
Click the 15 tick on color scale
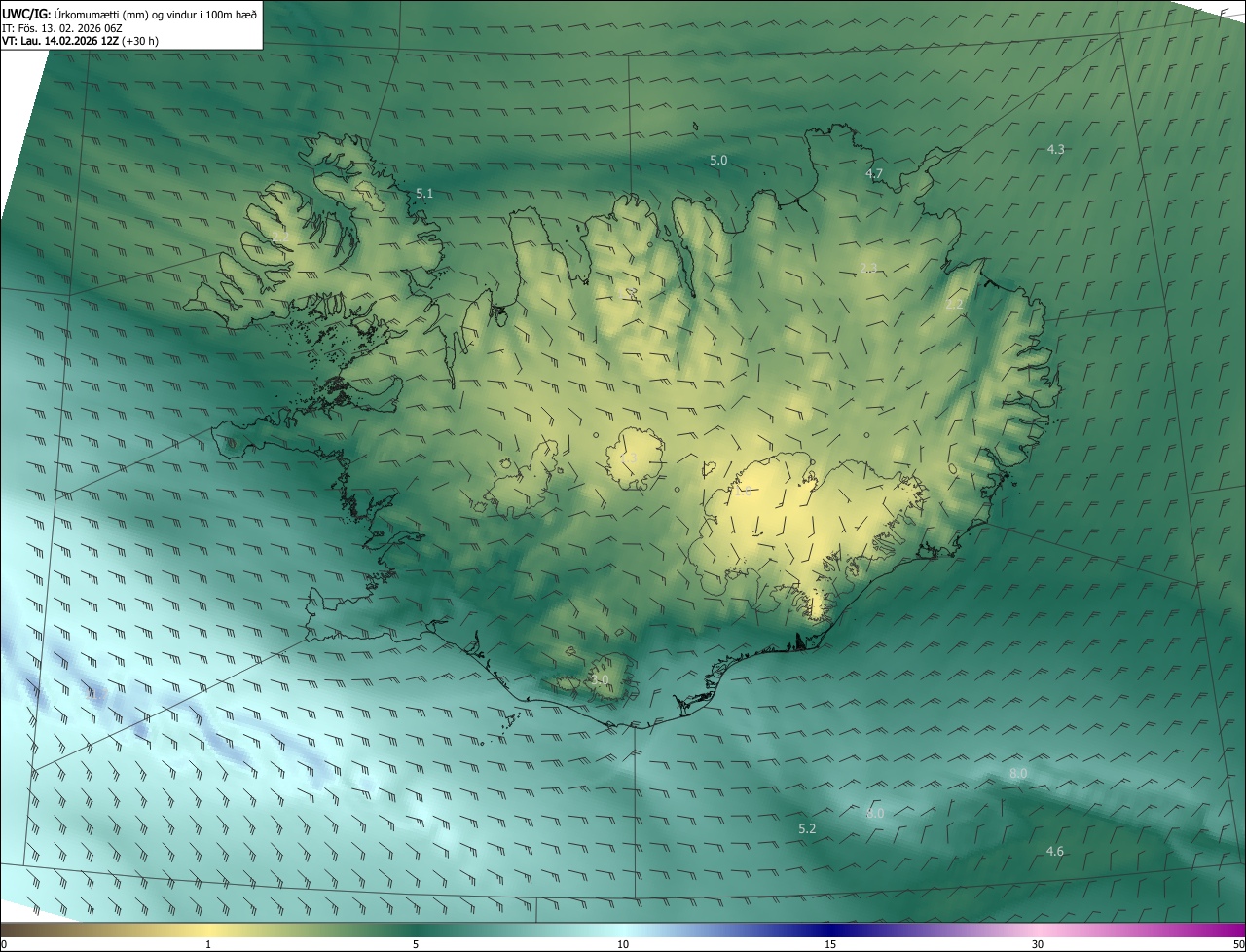point(830,944)
